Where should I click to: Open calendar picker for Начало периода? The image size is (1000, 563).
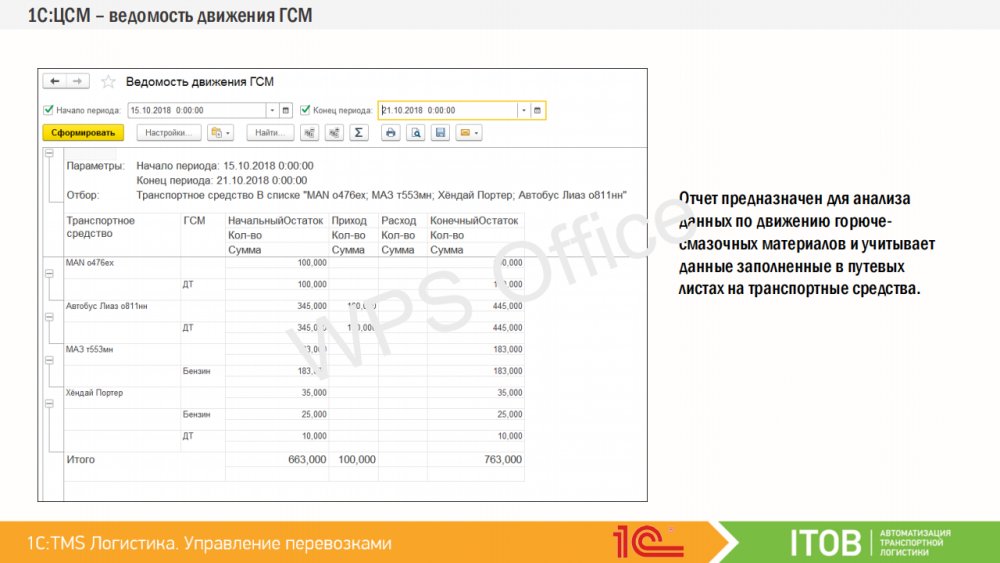pos(286,110)
